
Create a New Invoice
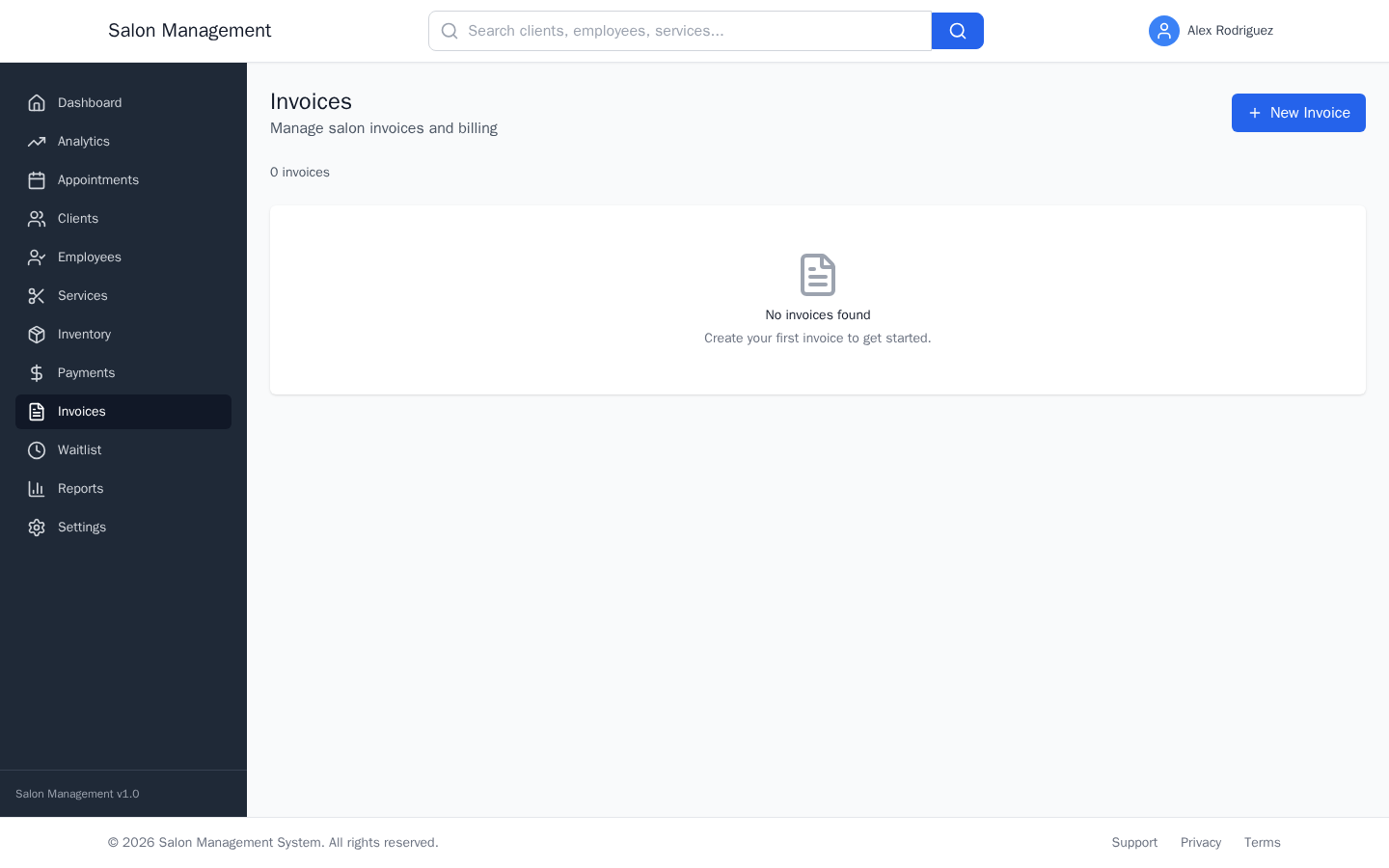point(1297,113)
